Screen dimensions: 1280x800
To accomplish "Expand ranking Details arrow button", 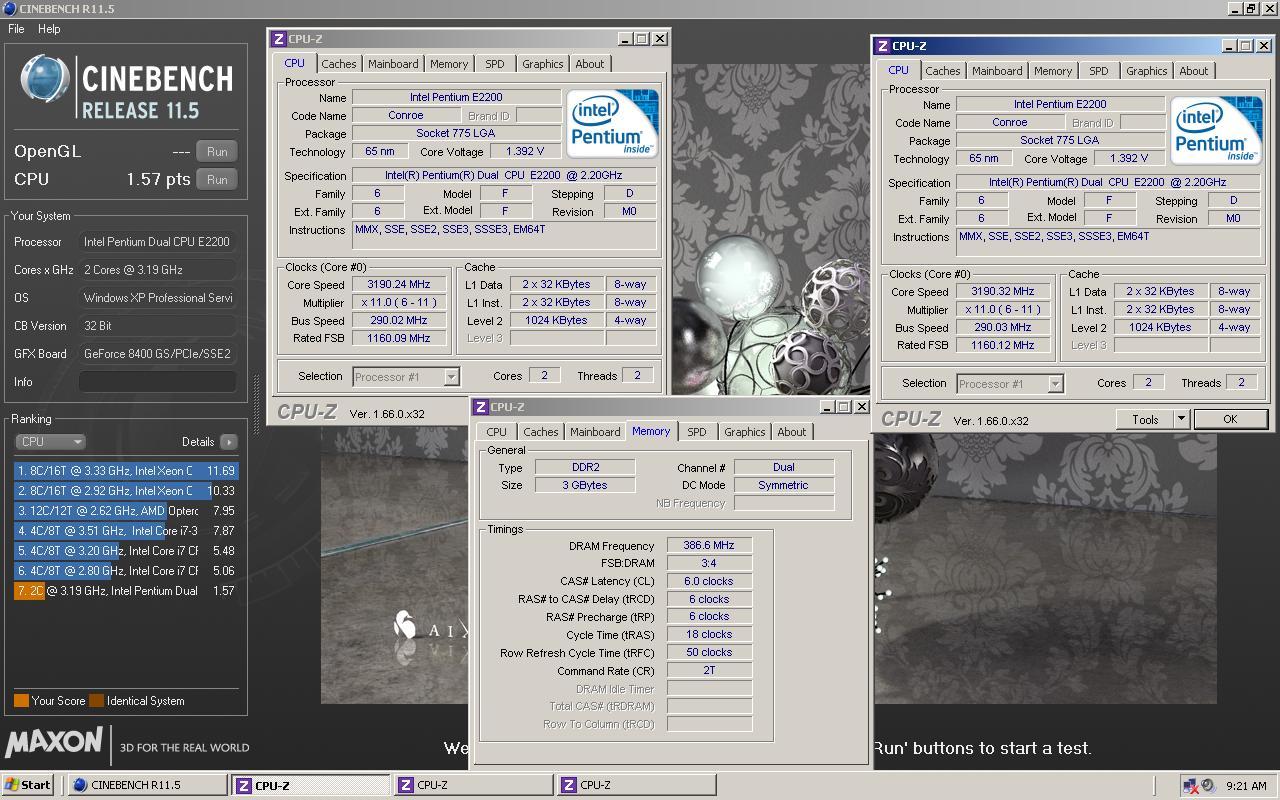I will [229, 441].
